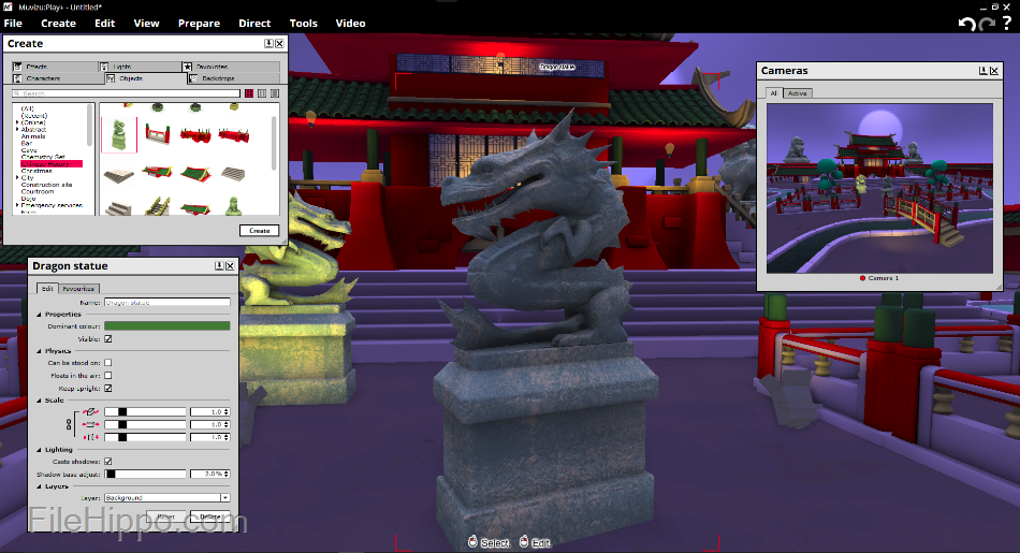1020x553 pixels.
Task: Toggle the Keep upright checkbox
Action: pyautogui.click(x=108, y=388)
